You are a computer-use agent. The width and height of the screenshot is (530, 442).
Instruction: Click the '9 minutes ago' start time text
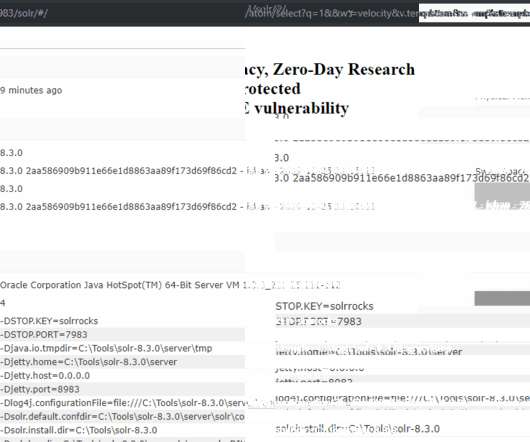31,90
